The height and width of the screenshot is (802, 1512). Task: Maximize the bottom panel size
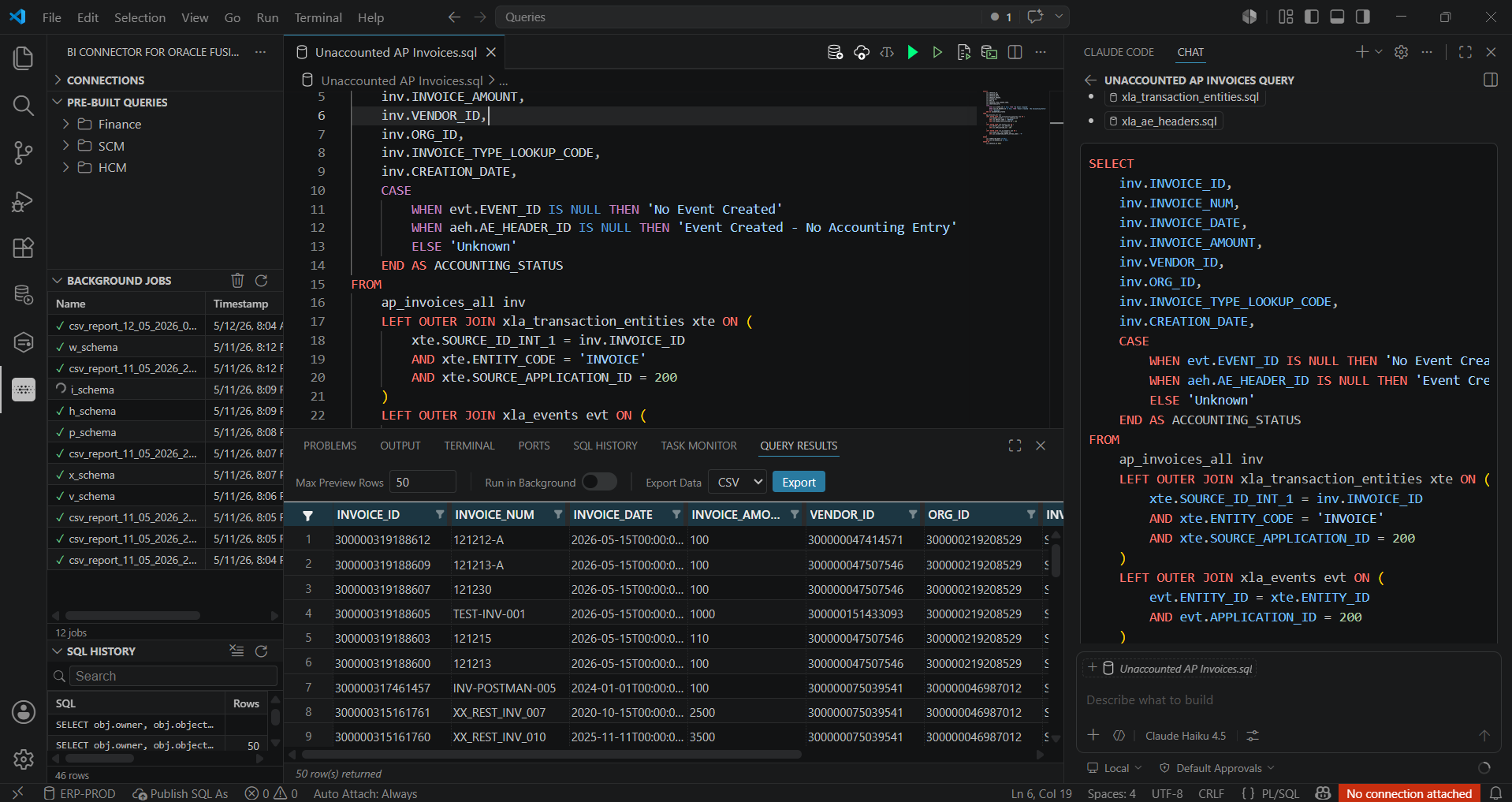1015,446
